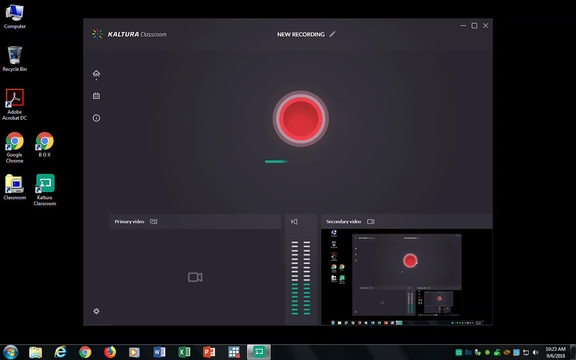This screenshot has height=360, width=576.
Task: Click the Kaltura Classroom logo
Action: tap(129, 34)
